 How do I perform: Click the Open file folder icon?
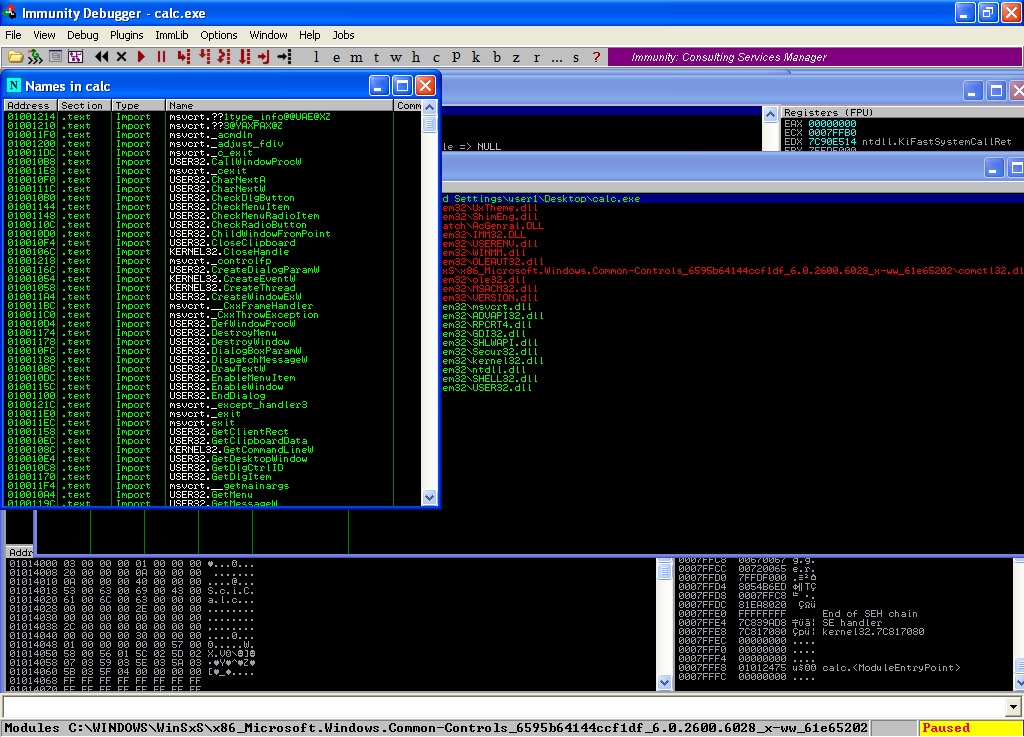(x=14, y=57)
